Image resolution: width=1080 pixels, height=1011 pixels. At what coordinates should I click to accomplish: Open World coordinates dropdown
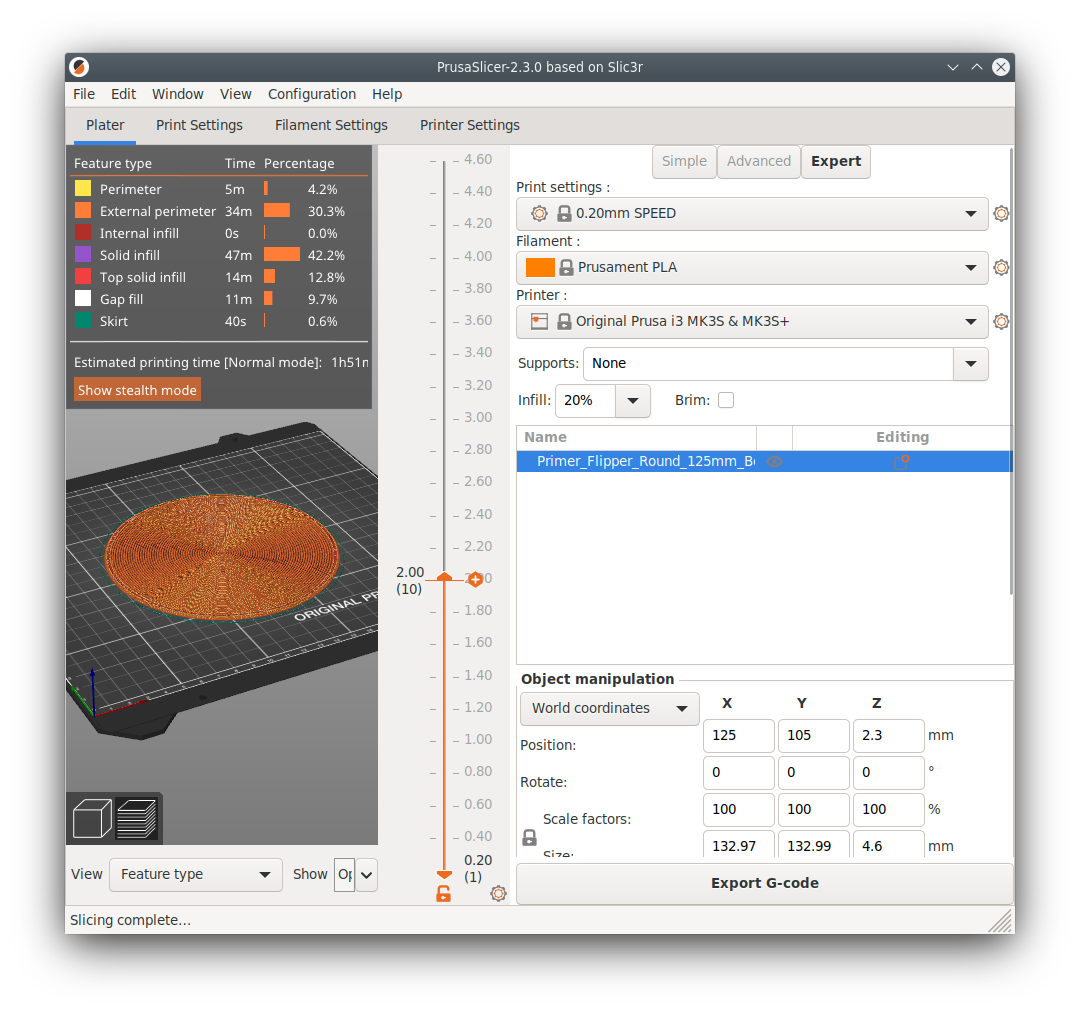point(610,709)
